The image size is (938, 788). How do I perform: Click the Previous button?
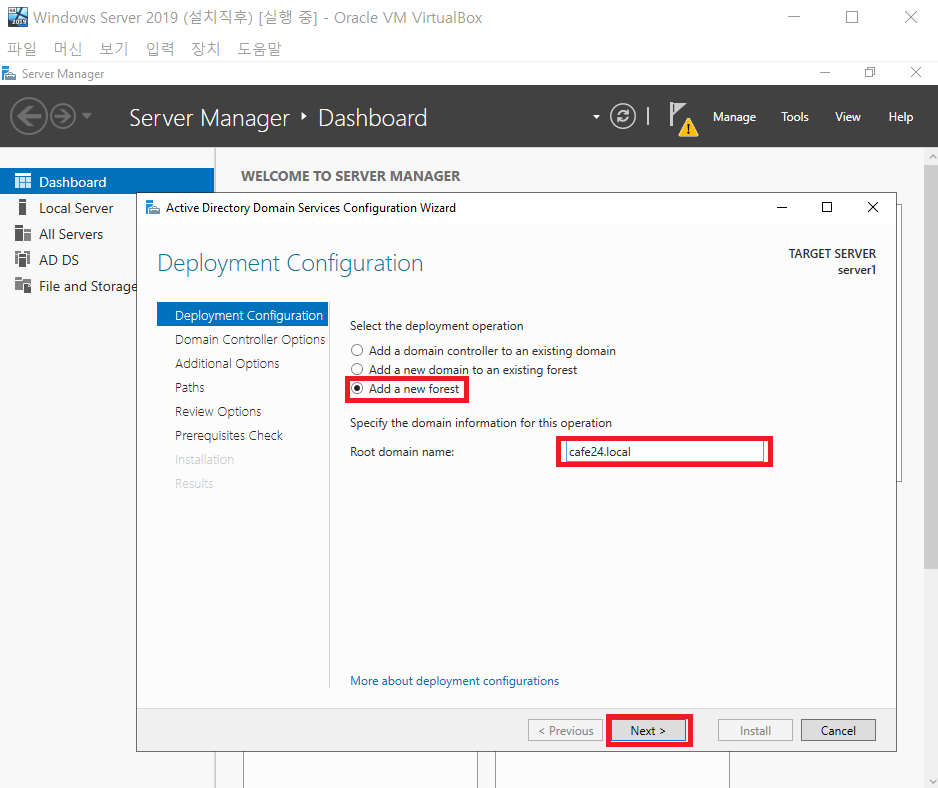click(565, 731)
